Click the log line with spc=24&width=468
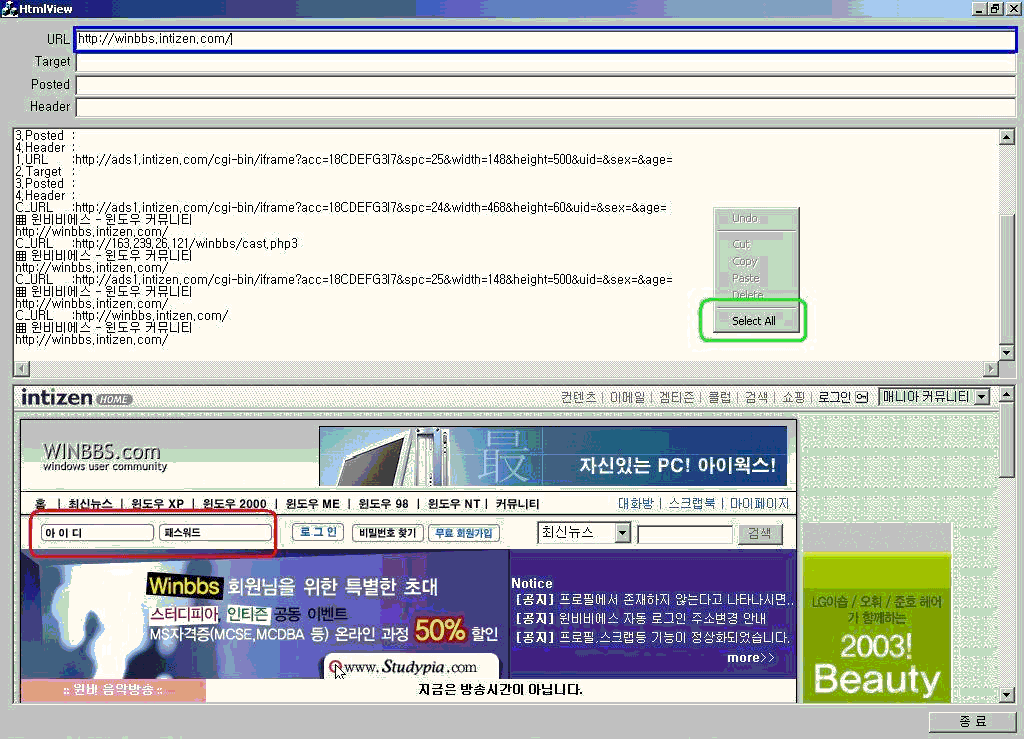The height and width of the screenshot is (739, 1024). pos(341,208)
